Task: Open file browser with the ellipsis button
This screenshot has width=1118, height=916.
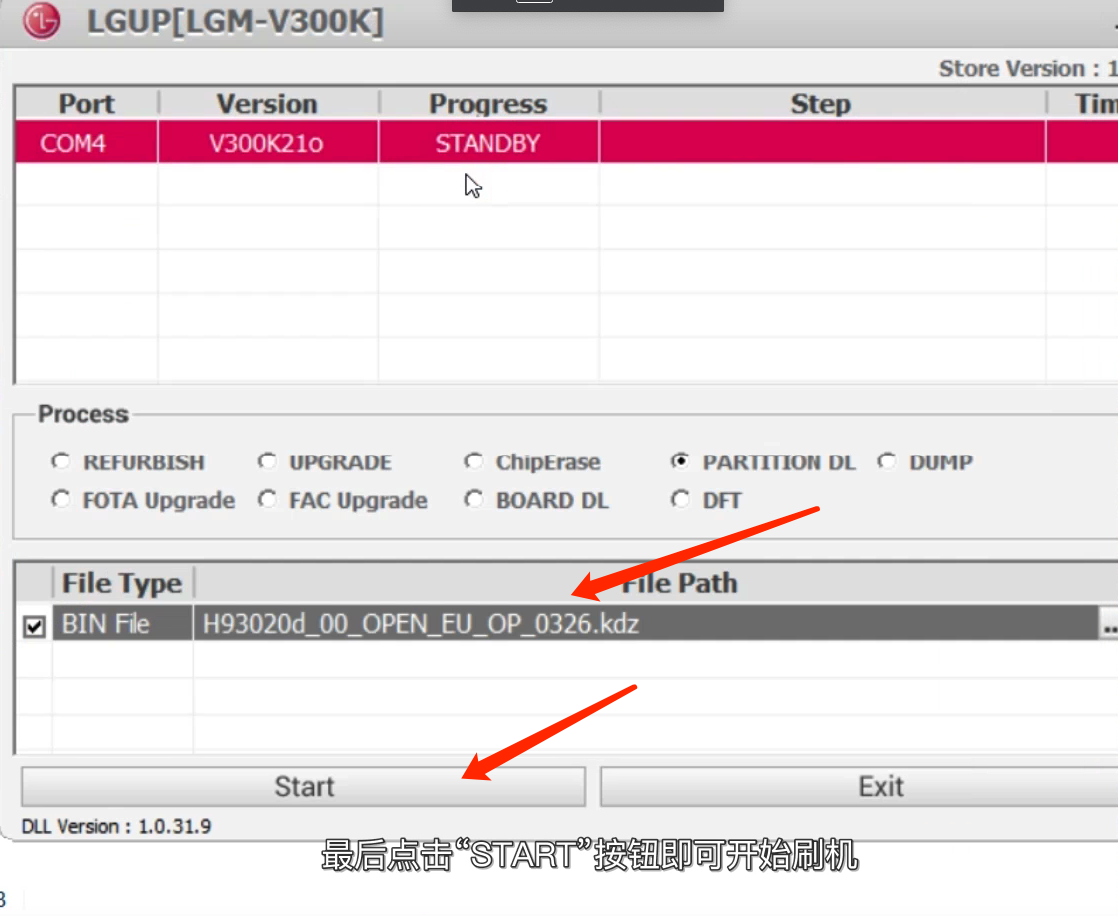Action: 1109,624
